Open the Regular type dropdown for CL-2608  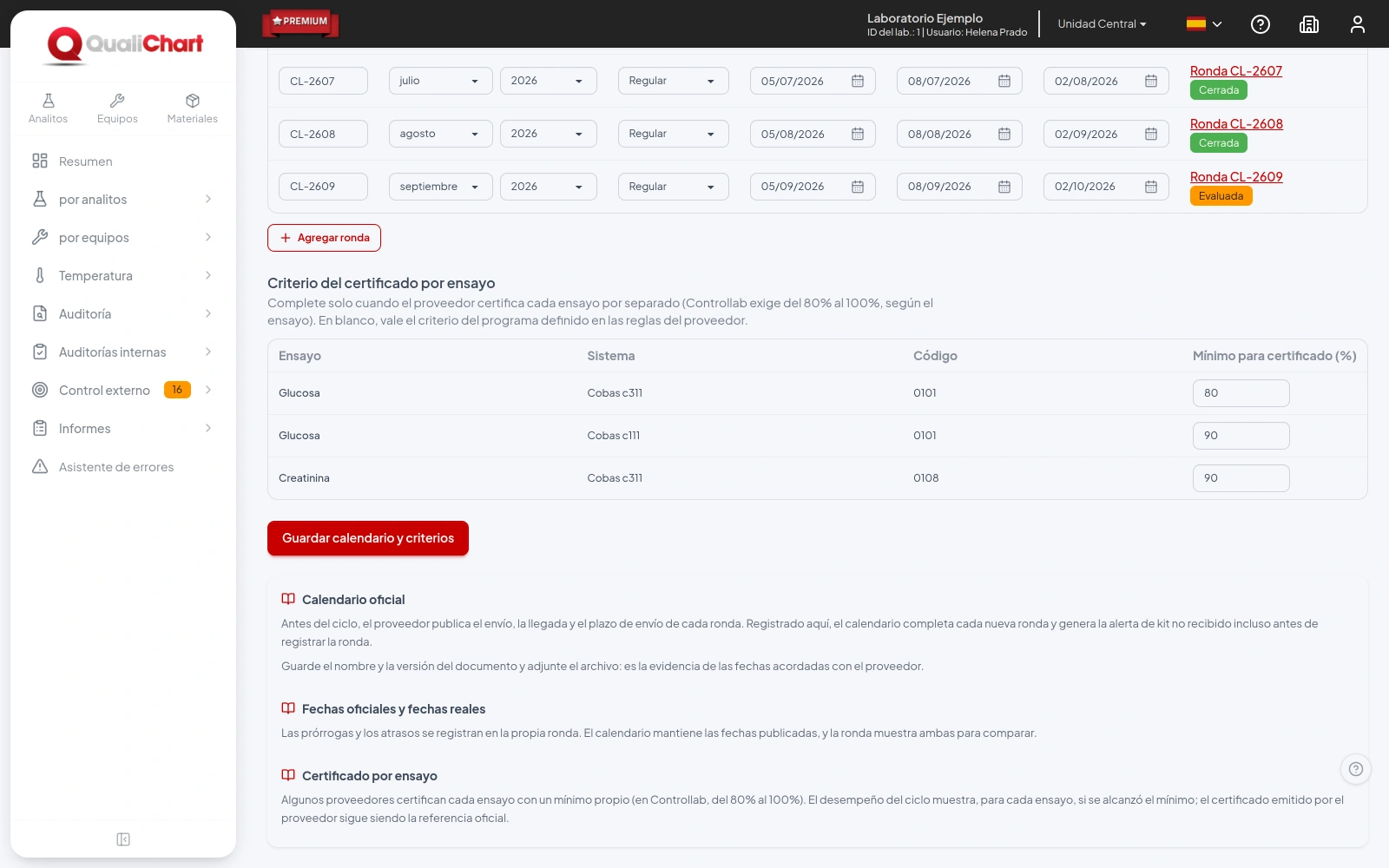pos(674,134)
